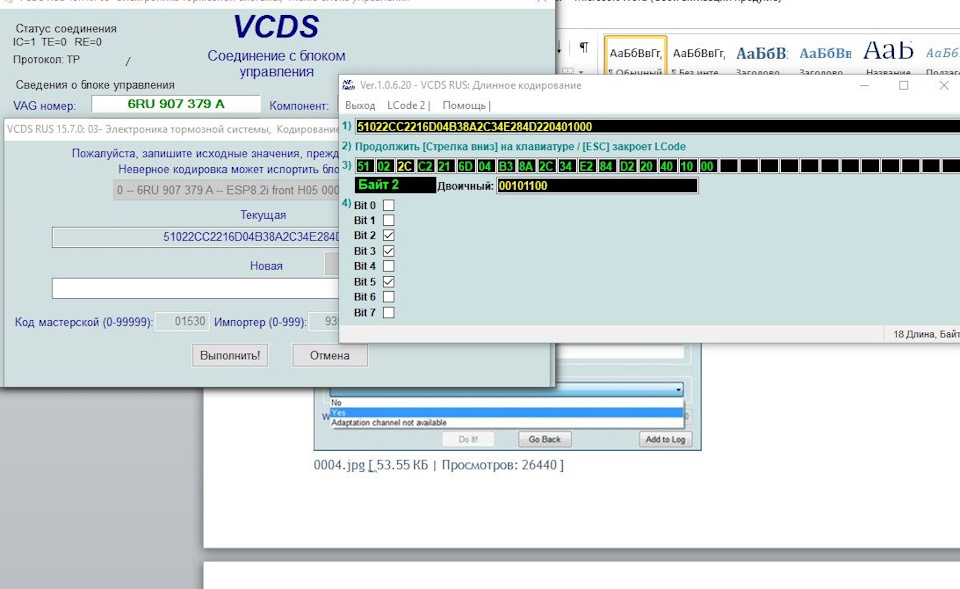This screenshot has width=960, height=589.
Task: Tick the Bit 4 checkbox
Action: 388,266
